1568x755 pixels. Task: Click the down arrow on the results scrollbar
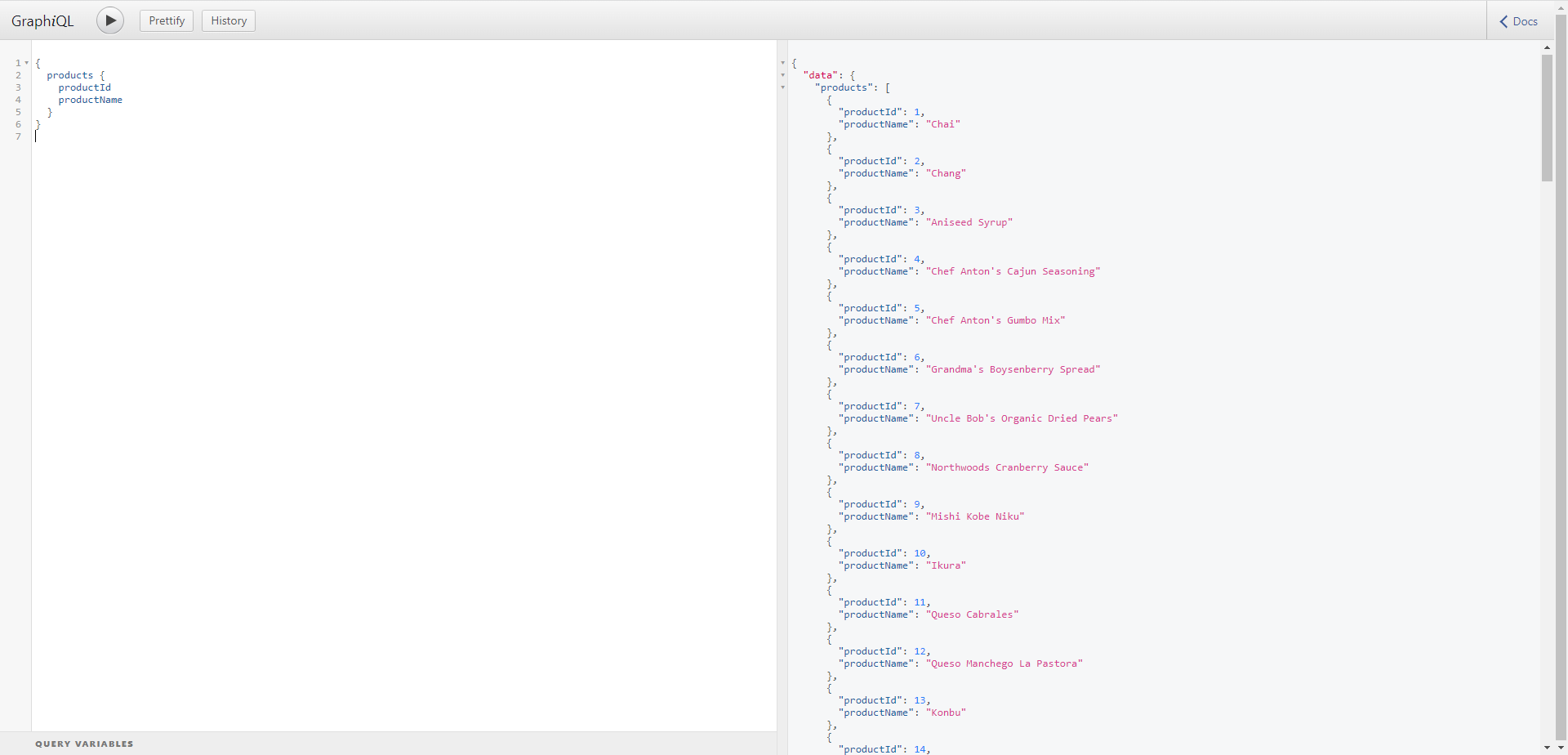[x=1548, y=748]
